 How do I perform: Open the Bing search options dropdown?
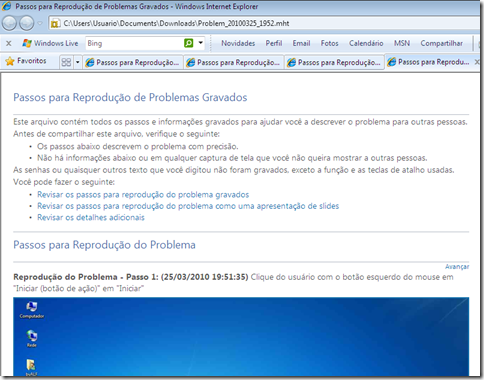click(201, 43)
